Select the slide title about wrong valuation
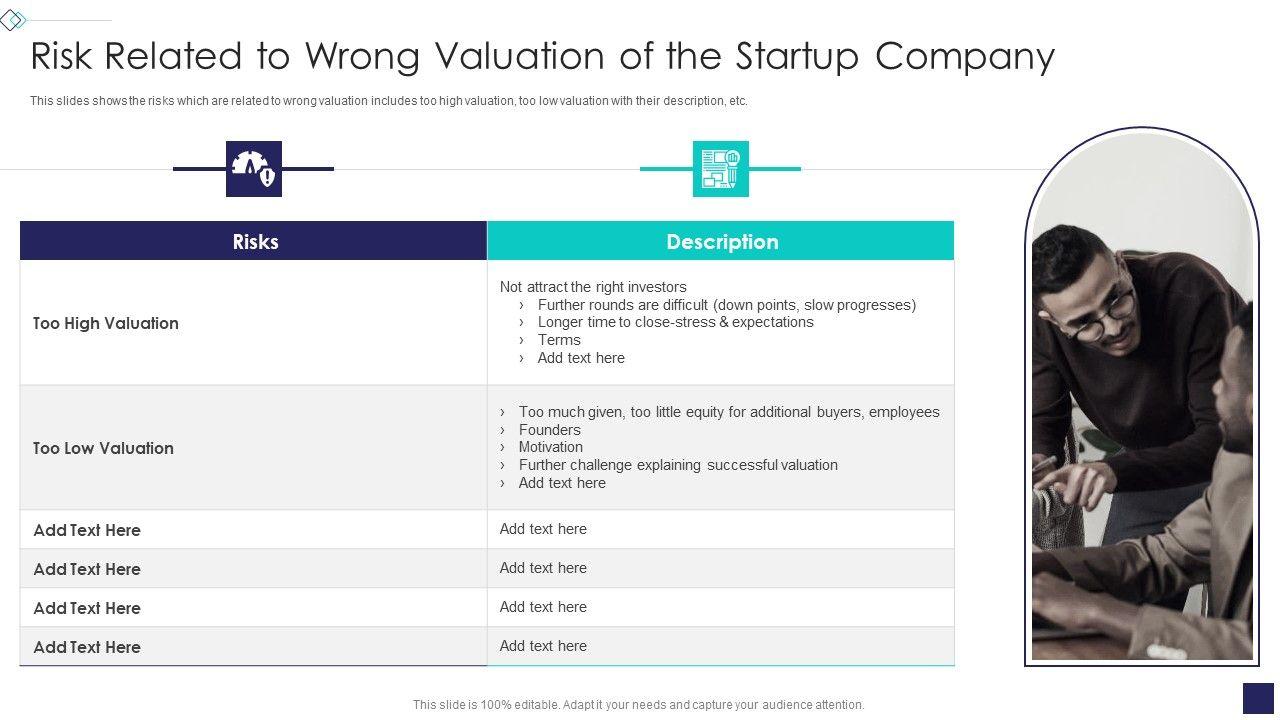This screenshot has width=1280, height=720. 542,57
